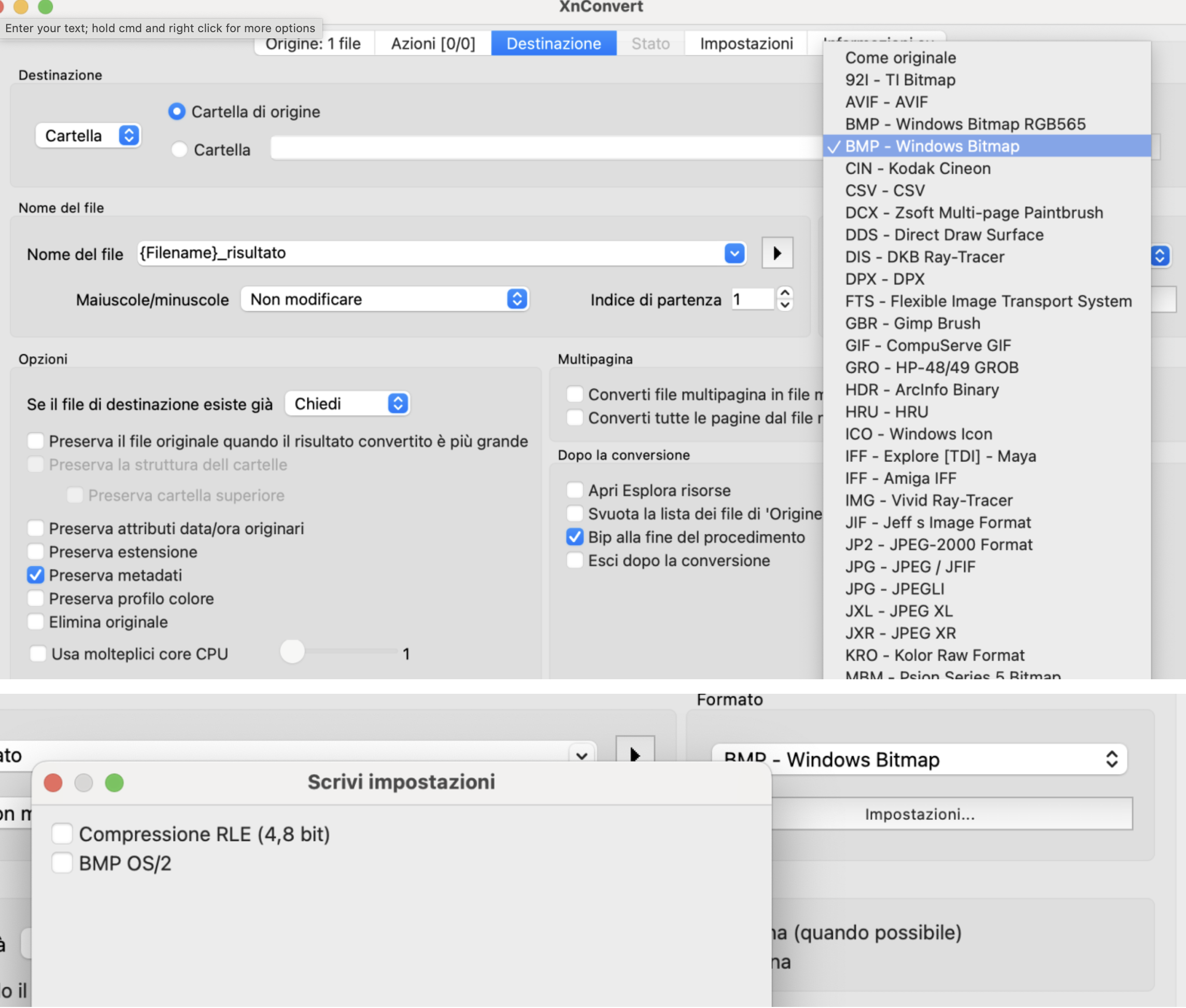Check Elimina originale option
The height and width of the screenshot is (1008, 1186).
pos(36,622)
